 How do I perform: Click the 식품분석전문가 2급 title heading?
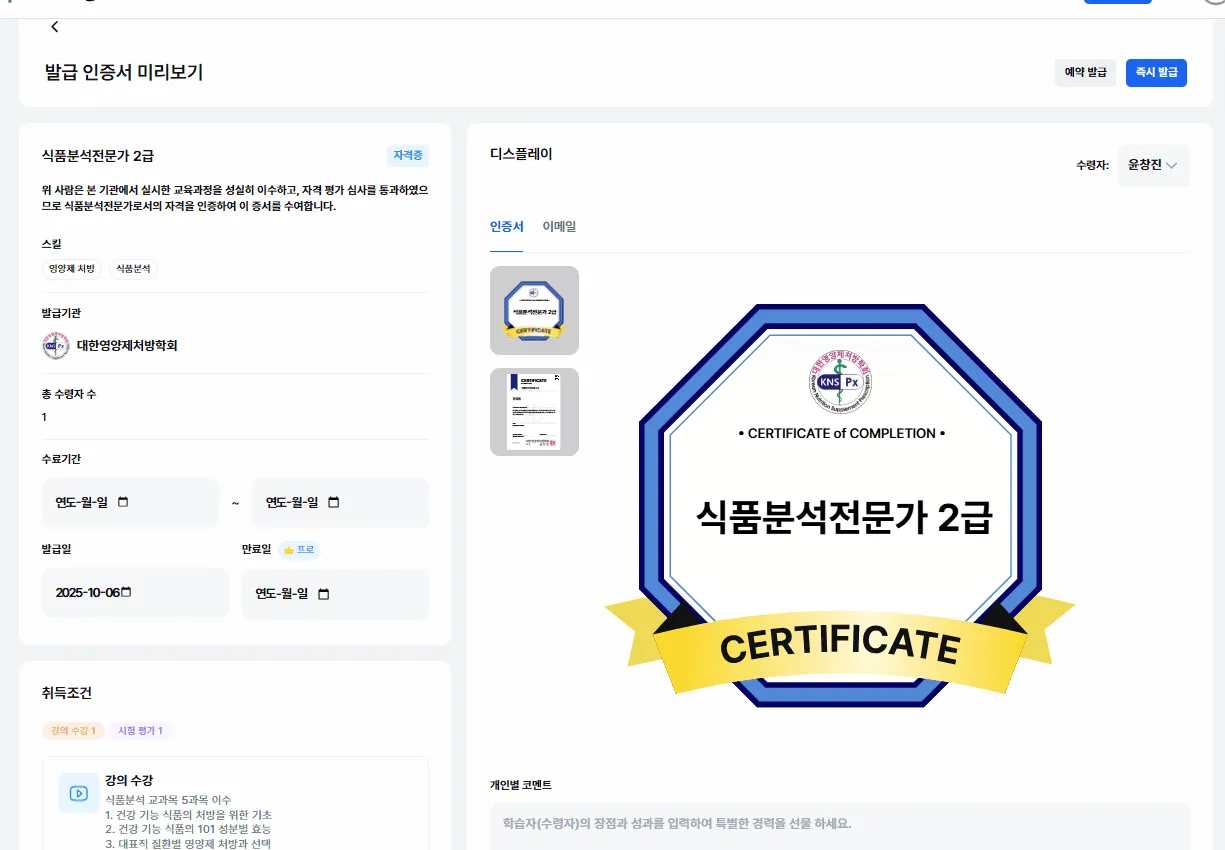(x=98, y=156)
